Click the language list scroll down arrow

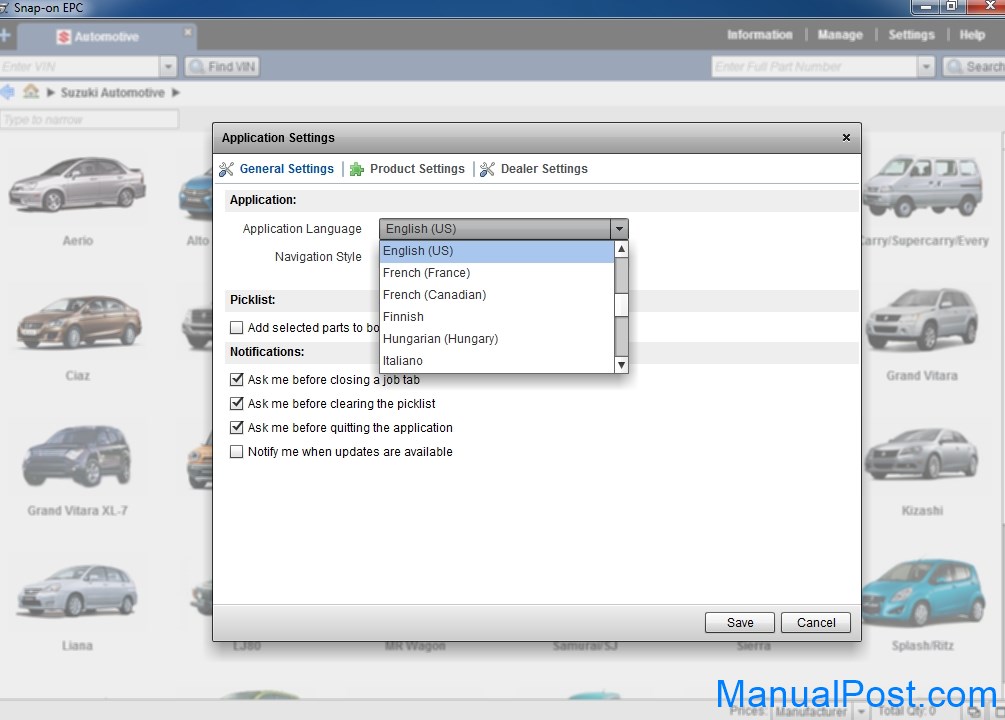(621, 365)
